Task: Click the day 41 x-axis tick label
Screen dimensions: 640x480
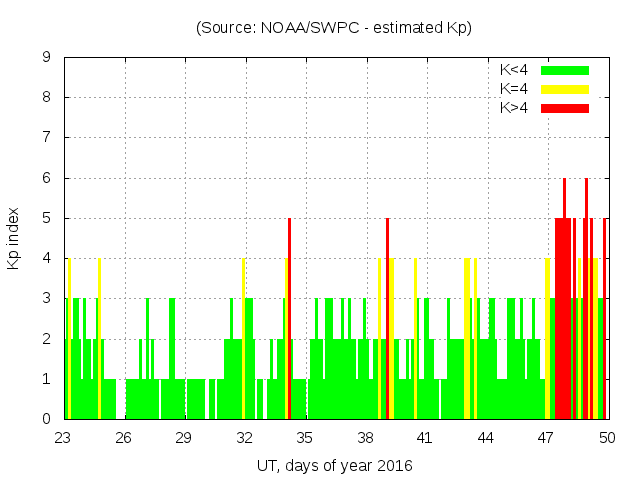Action: coord(425,438)
